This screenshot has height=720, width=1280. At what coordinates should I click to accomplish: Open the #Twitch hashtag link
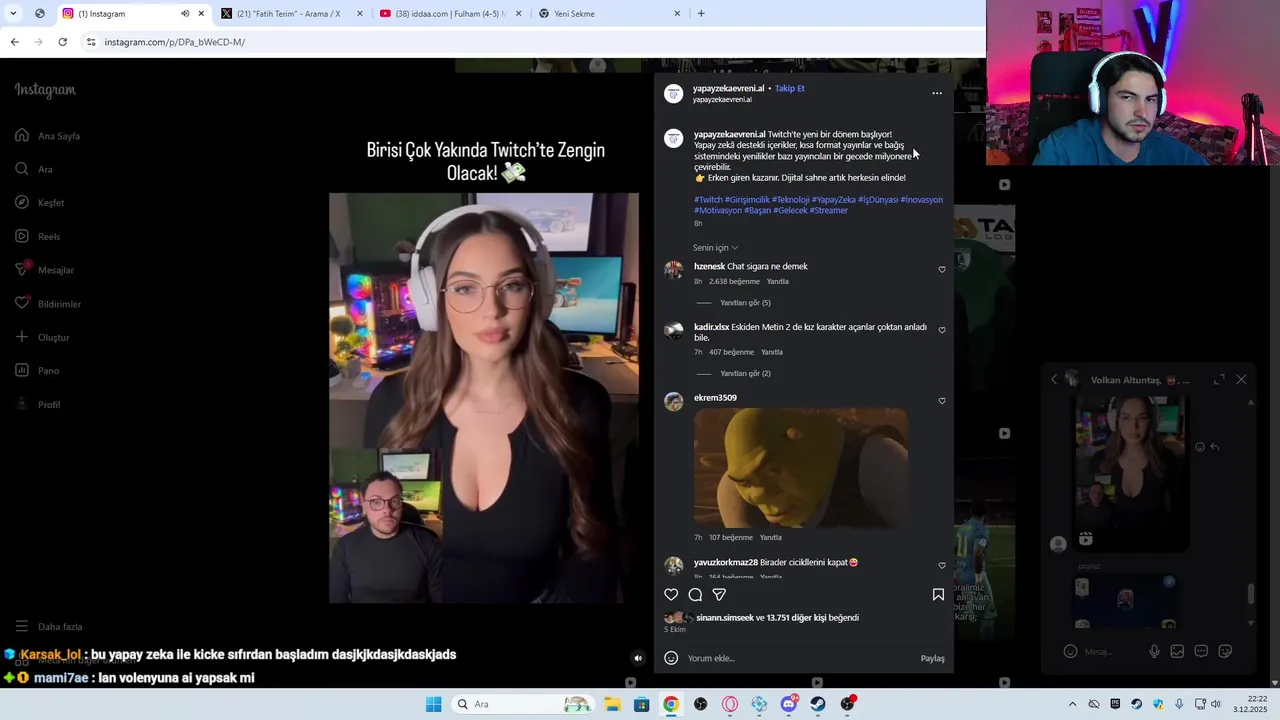coord(708,200)
